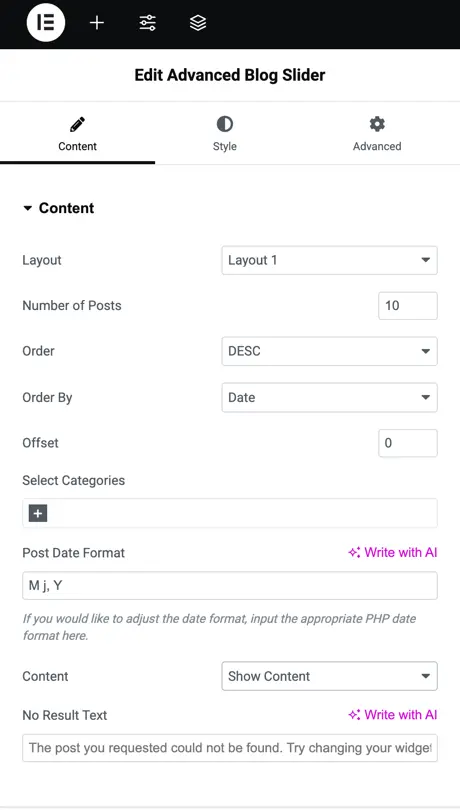Click Write with AI for Post Date Format
The width and height of the screenshot is (460, 810).
pos(393,552)
